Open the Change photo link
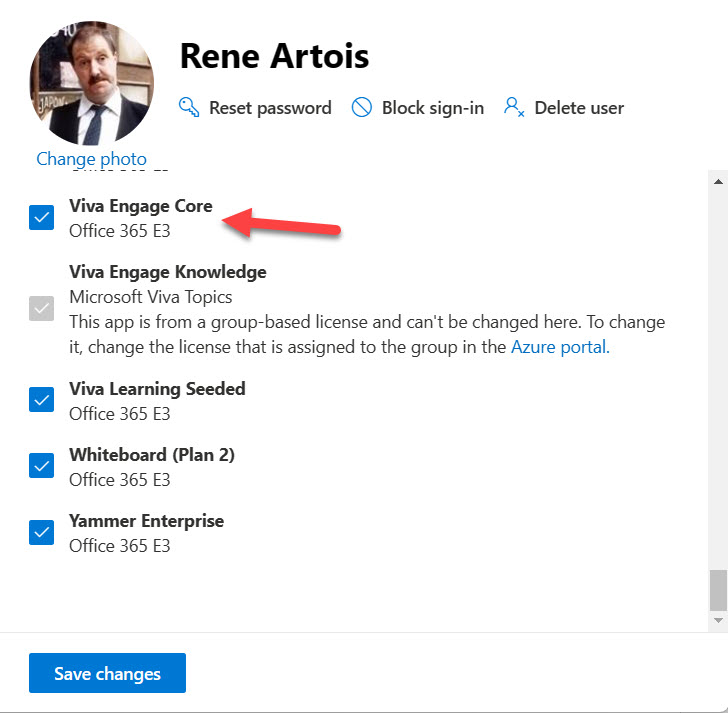728x713 pixels. [x=91, y=159]
